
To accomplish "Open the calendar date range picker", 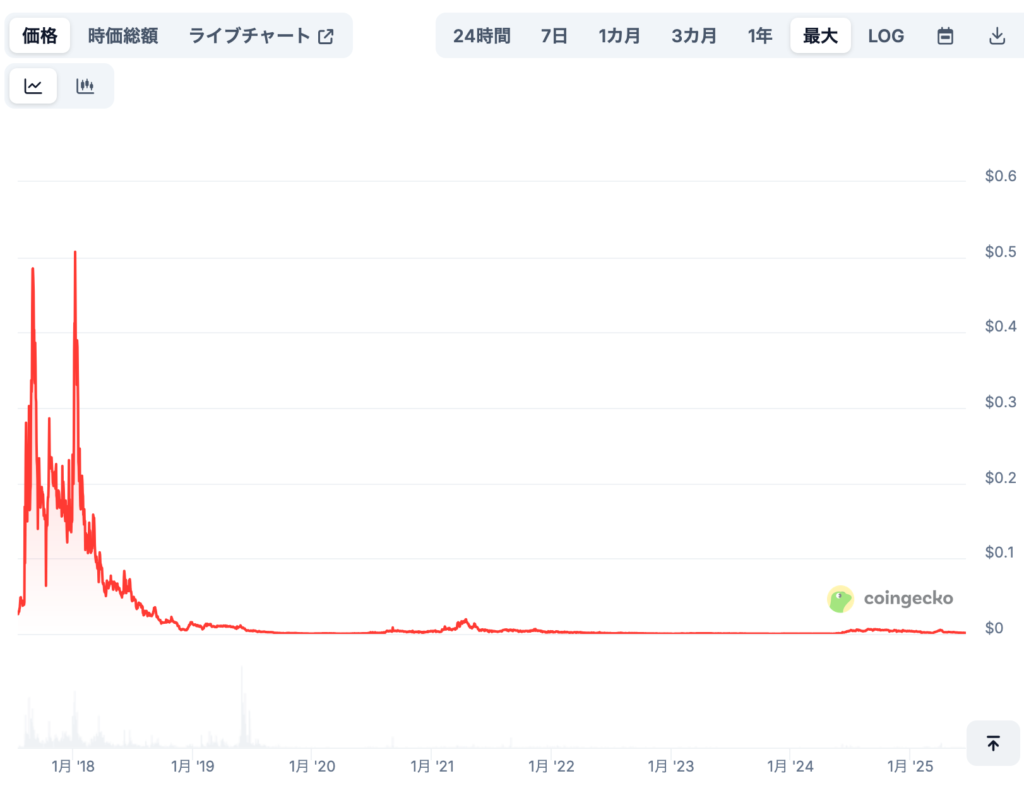I will (945, 36).
